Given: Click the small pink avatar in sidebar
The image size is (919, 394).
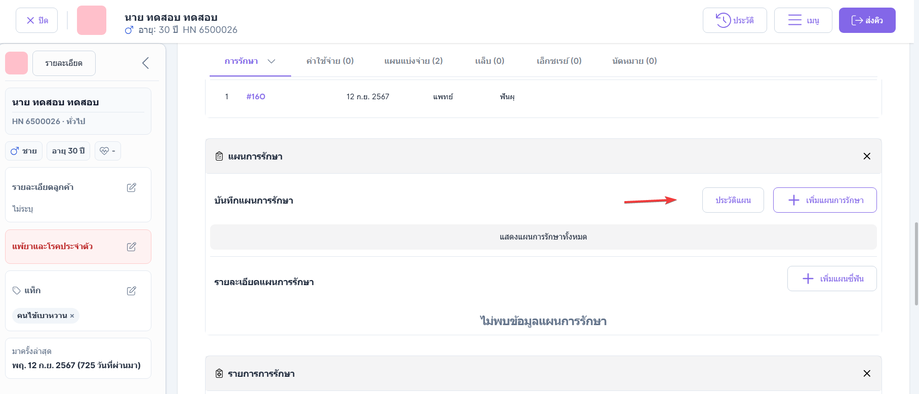Looking at the screenshot, I should click(x=16, y=63).
